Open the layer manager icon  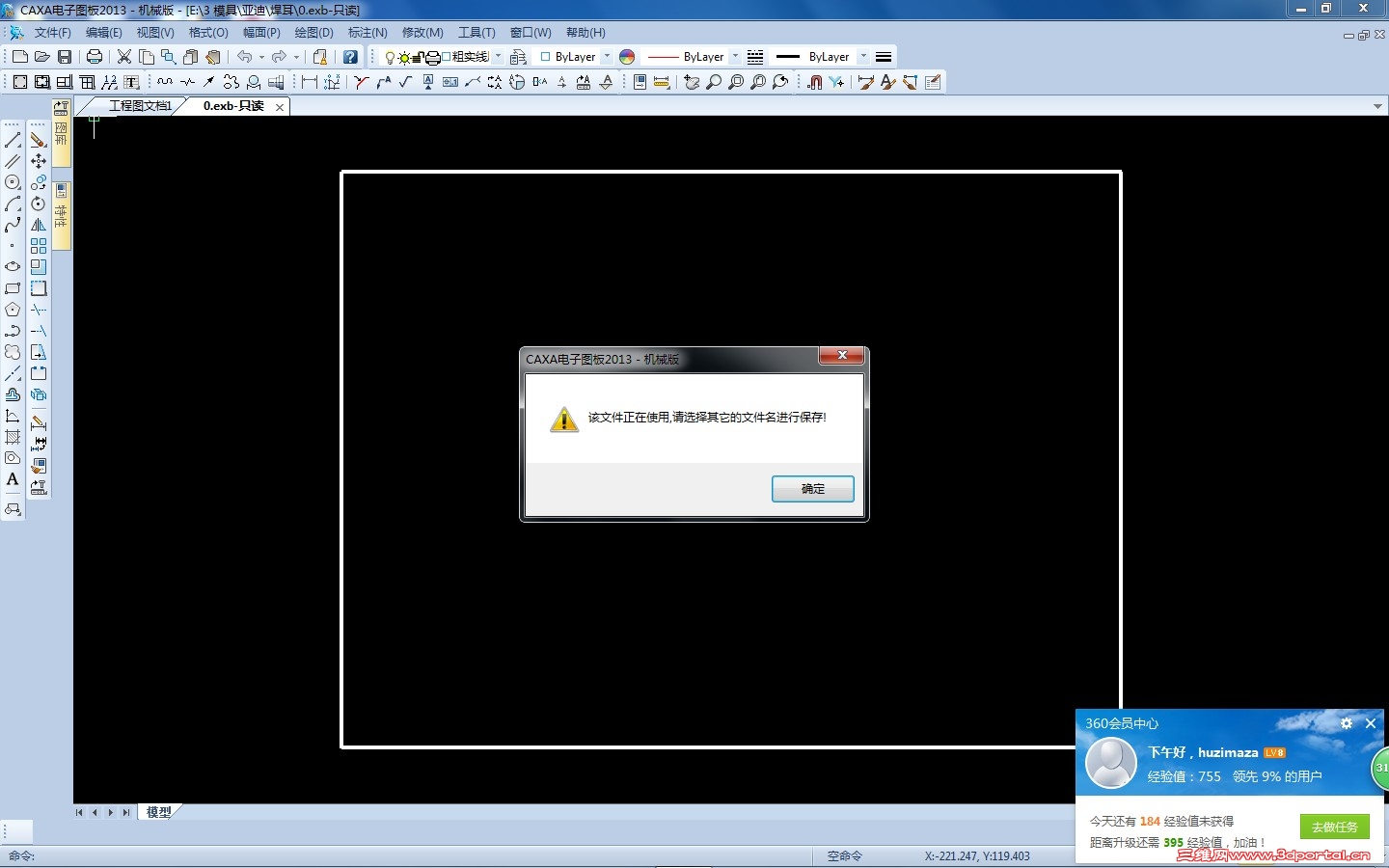coord(518,57)
